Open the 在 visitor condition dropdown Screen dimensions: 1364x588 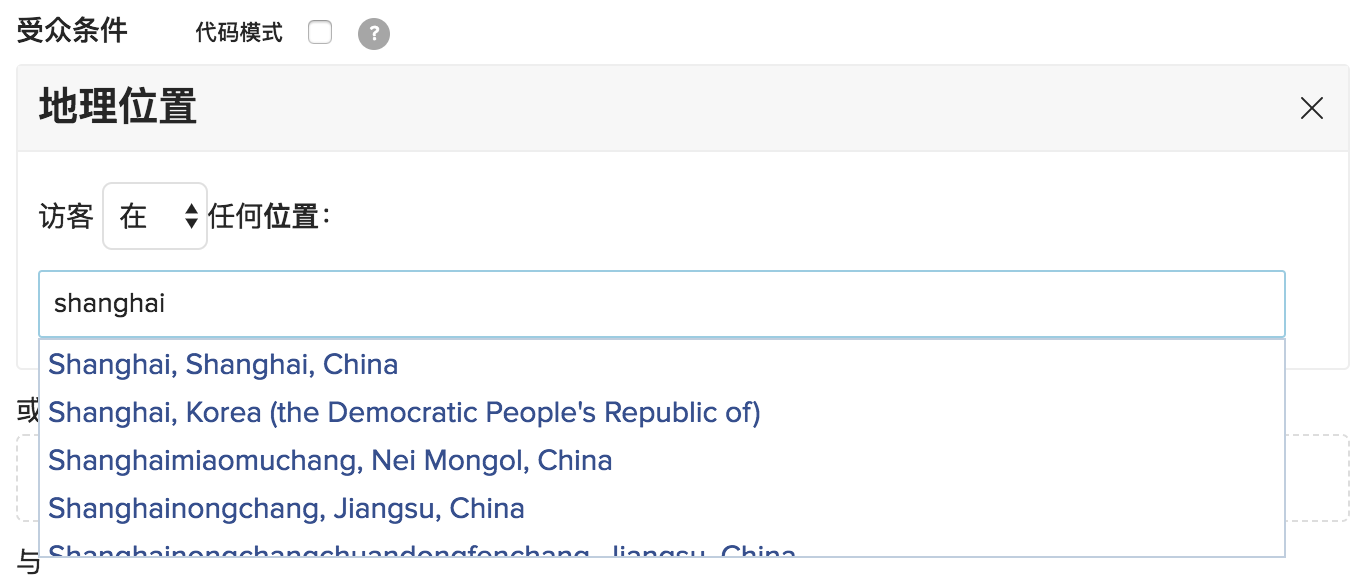pyautogui.click(x=155, y=216)
